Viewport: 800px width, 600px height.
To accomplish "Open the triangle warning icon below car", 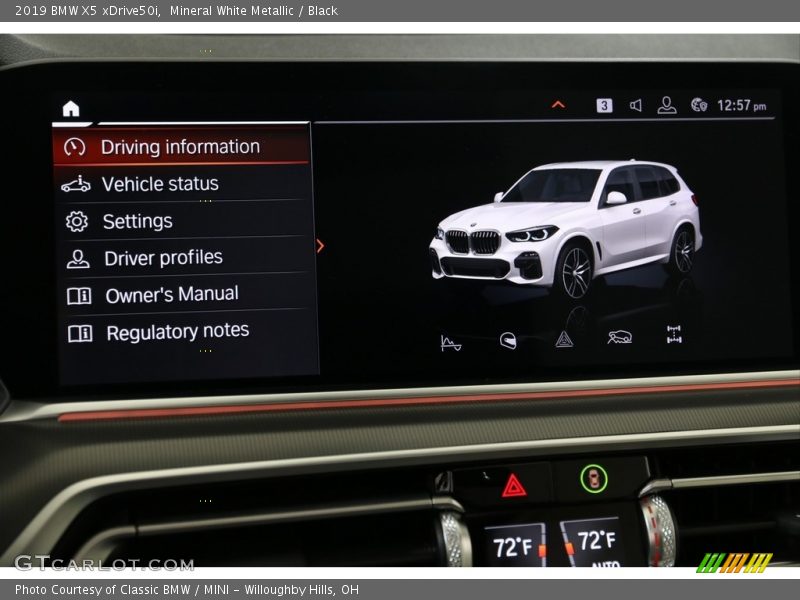I will tap(564, 339).
